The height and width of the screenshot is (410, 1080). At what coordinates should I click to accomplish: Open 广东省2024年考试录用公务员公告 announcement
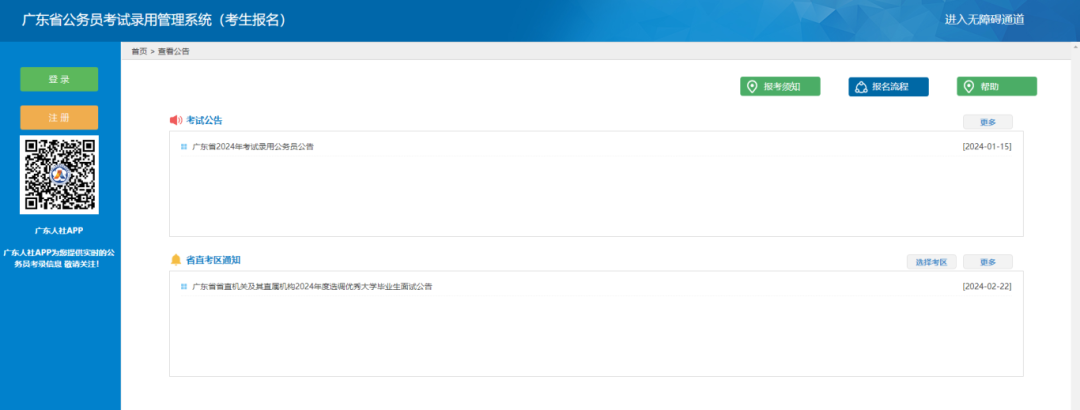click(253, 147)
